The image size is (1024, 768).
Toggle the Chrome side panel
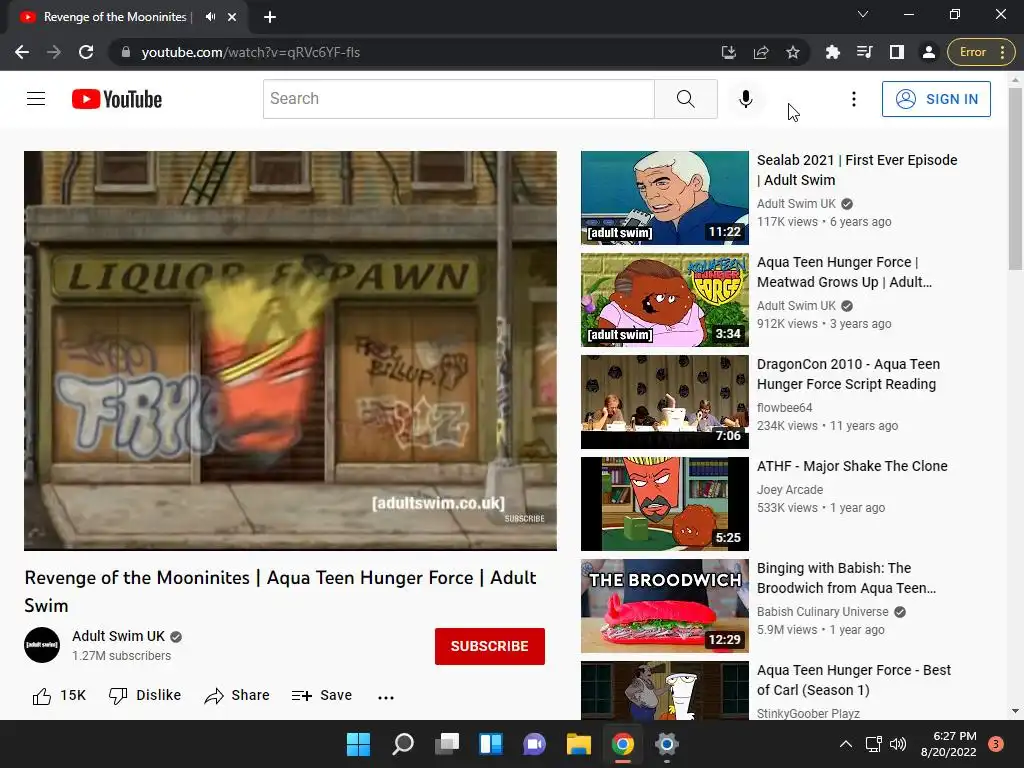897,52
